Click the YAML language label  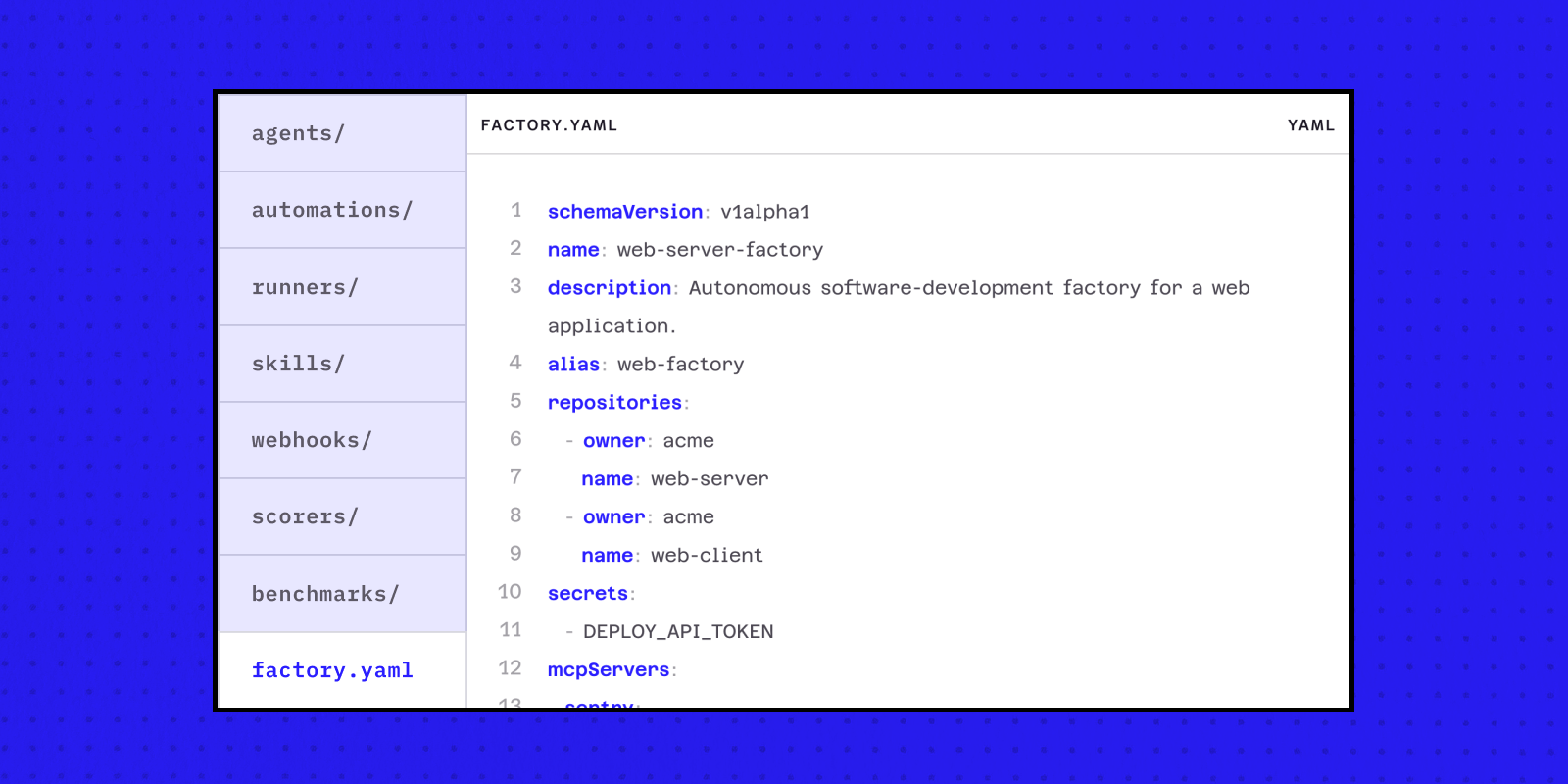coord(1311,125)
